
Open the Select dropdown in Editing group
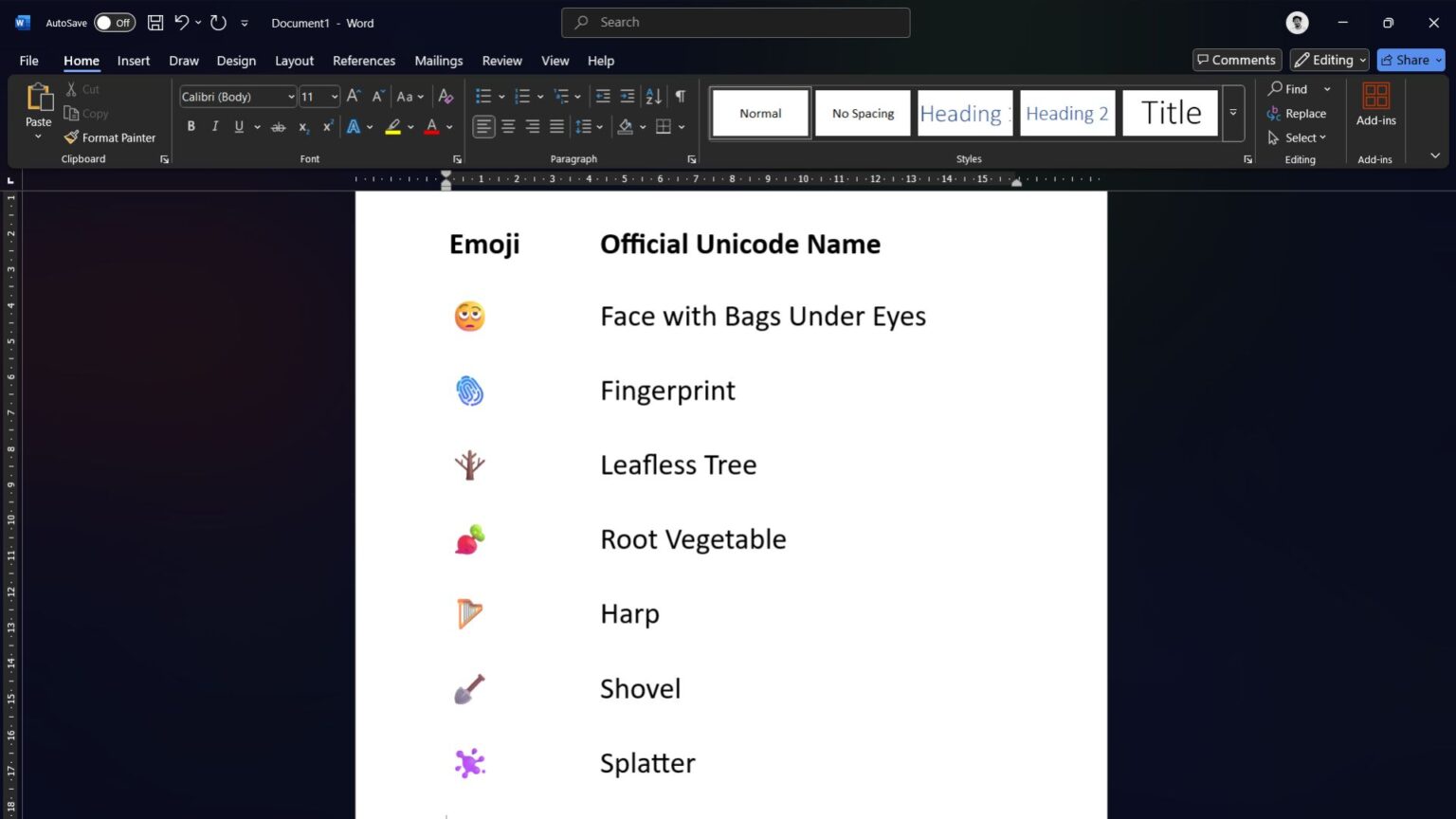click(1301, 137)
